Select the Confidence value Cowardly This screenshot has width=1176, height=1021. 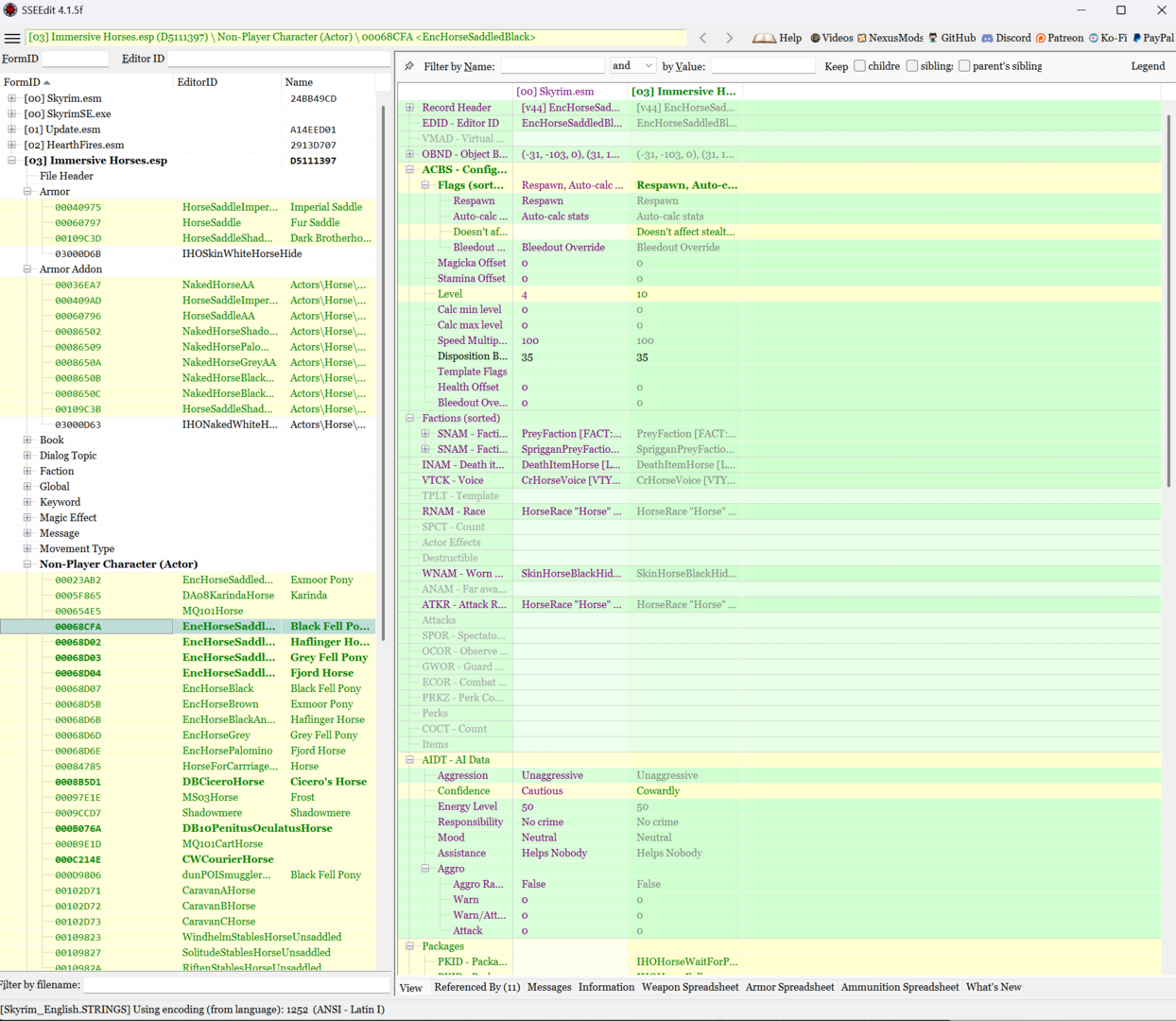pyautogui.click(x=686, y=791)
